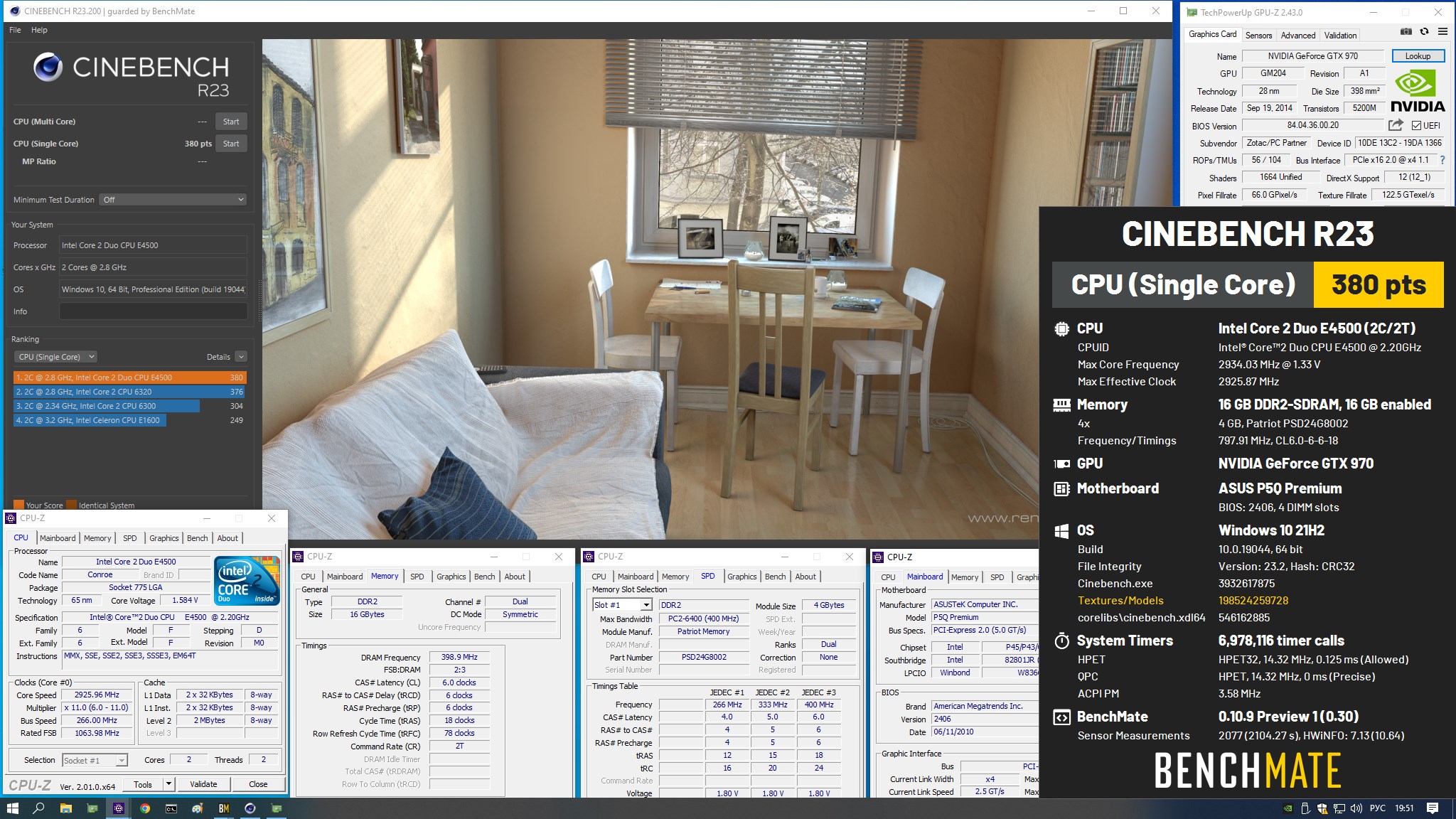The width and height of the screenshot is (1456, 819).
Task: Open the Minimum Test Duration dropdown
Action: pyautogui.click(x=173, y=200)
